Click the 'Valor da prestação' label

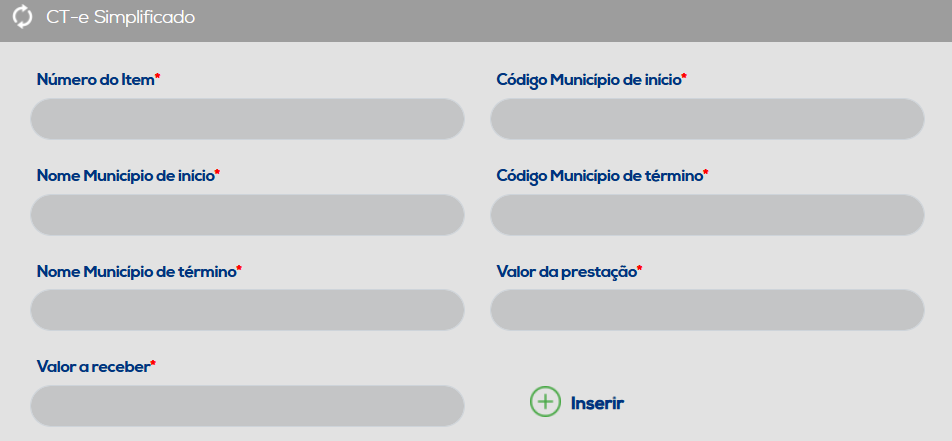pos(566,272)
